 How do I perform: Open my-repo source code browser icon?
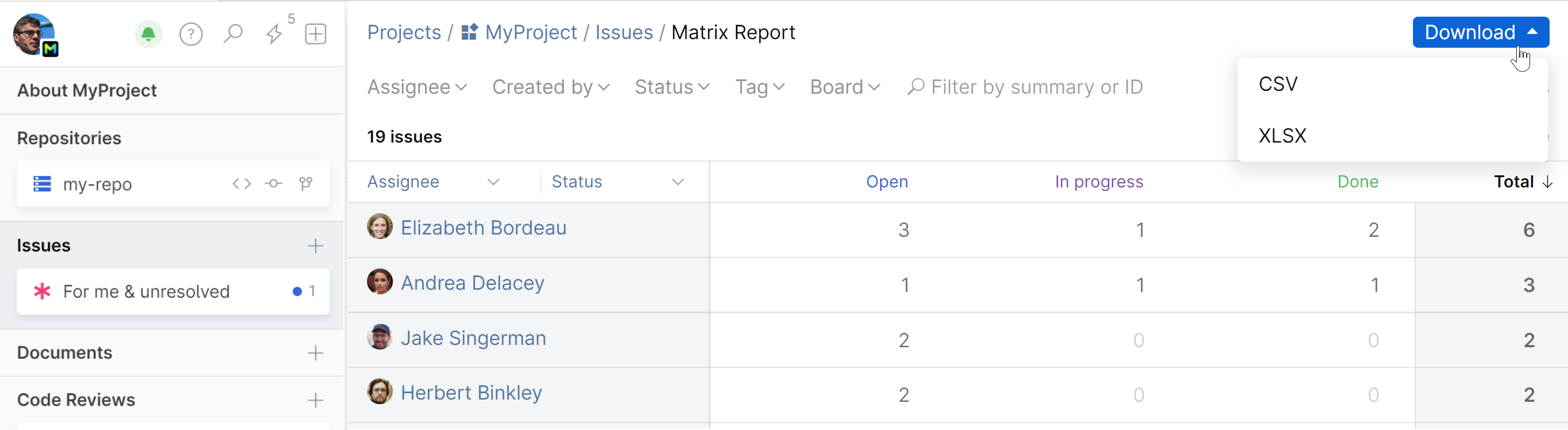[242, 183]
